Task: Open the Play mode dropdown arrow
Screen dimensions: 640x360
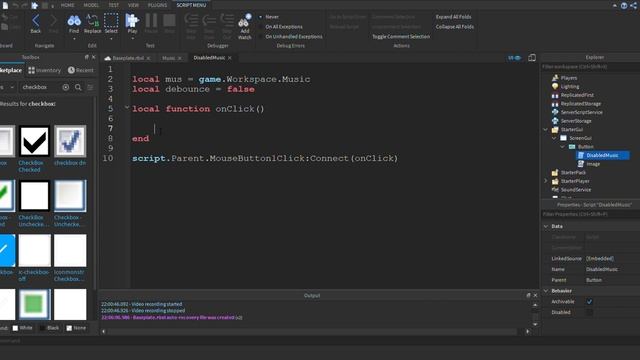Action: pos(132,39)
